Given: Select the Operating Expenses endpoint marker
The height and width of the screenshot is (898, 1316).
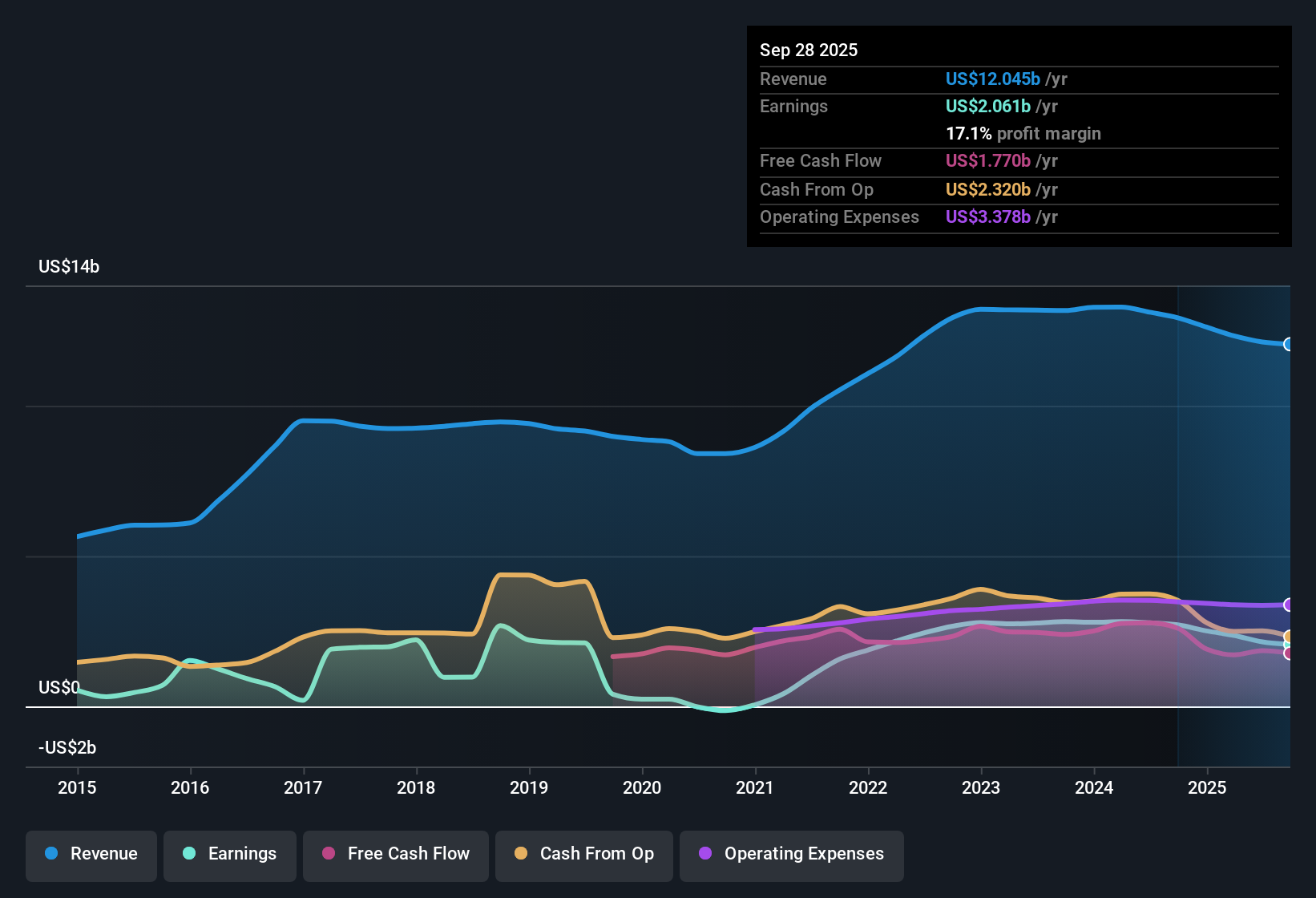Looking at the screenshot, I should pyautogui.click(x=1288, y=605).
